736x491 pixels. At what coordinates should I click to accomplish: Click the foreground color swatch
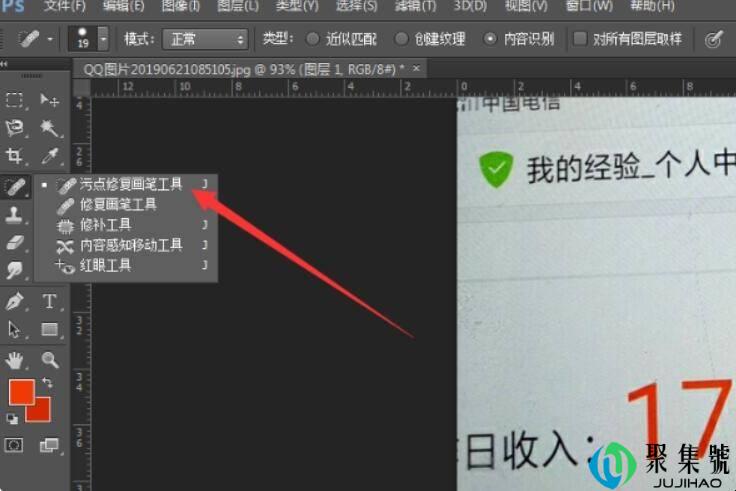tap(21, 392)
